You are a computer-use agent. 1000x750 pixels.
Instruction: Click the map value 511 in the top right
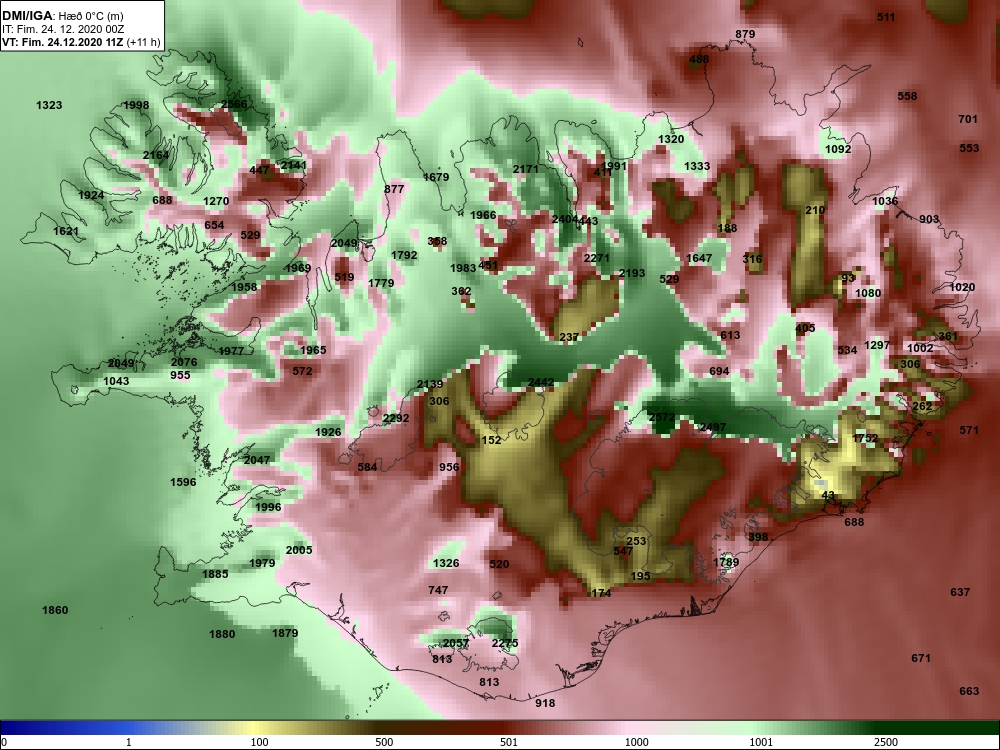pos(886,17)
